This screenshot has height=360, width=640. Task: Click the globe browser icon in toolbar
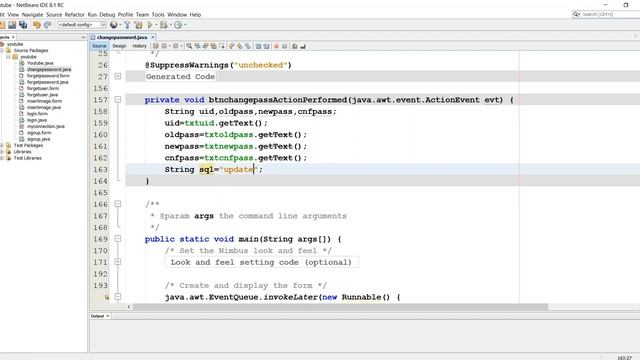(114, 25)
